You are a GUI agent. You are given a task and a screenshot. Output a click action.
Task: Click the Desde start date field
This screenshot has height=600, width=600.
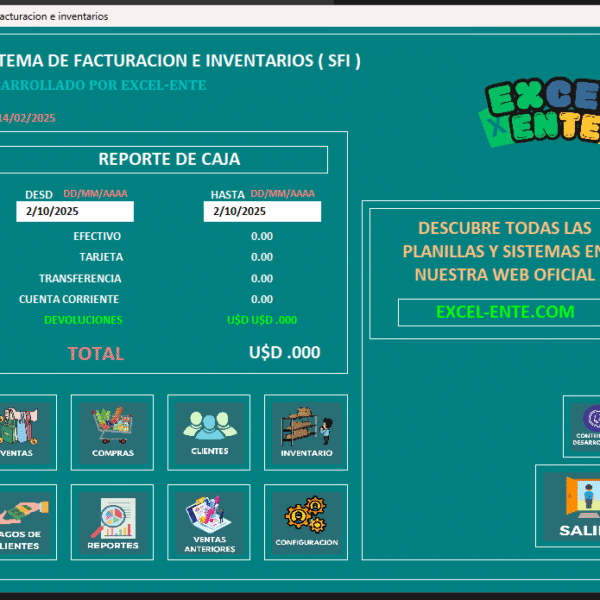tap(75, 211)
